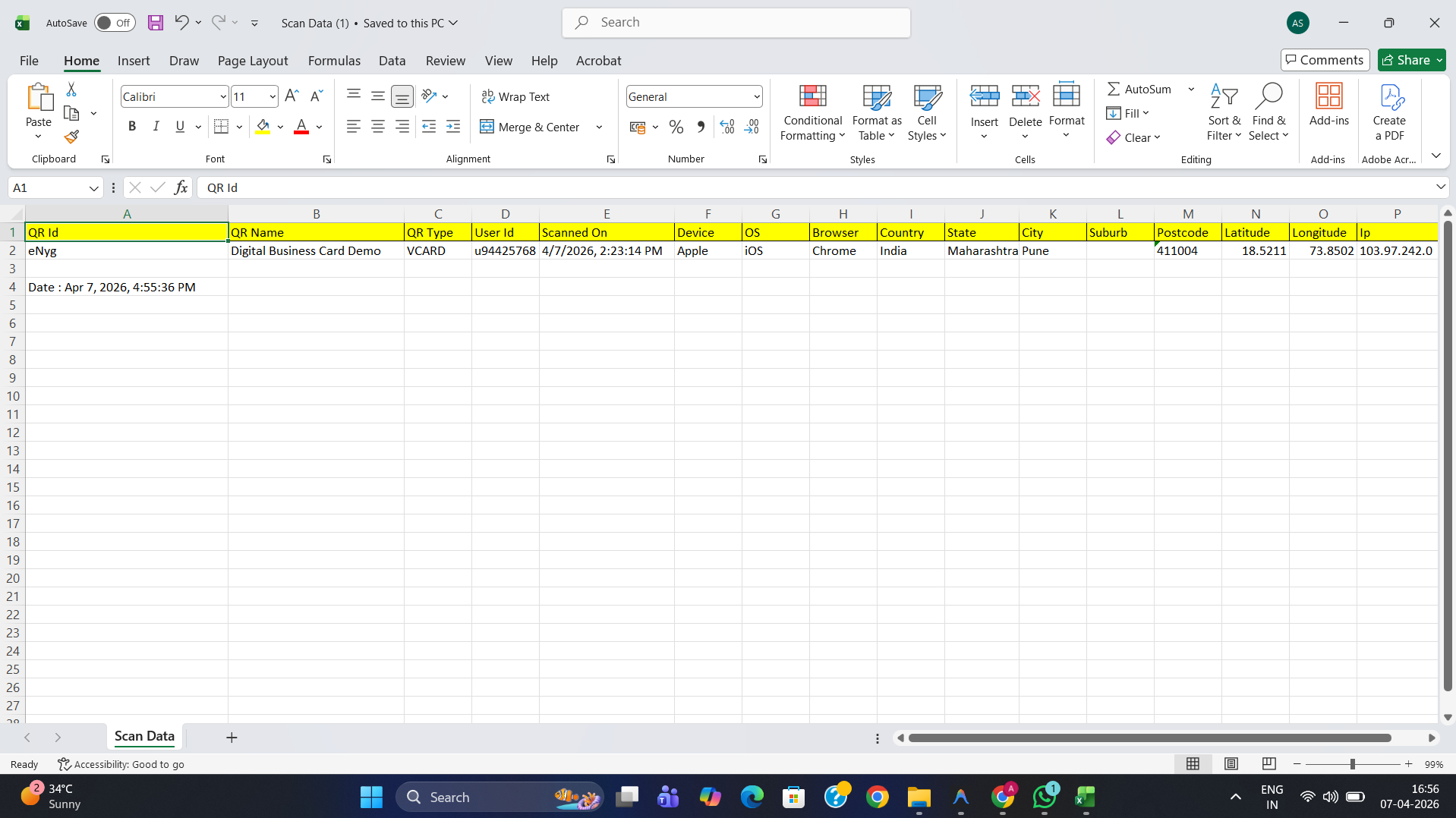Open Conditional Formatting options
Screen dimensions: 1456x818
click(x=812, y=112)
